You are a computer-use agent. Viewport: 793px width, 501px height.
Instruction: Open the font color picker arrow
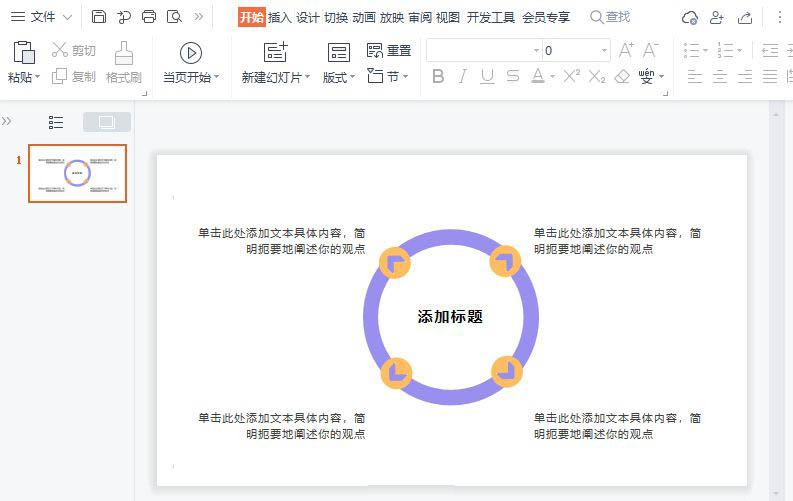552,77
